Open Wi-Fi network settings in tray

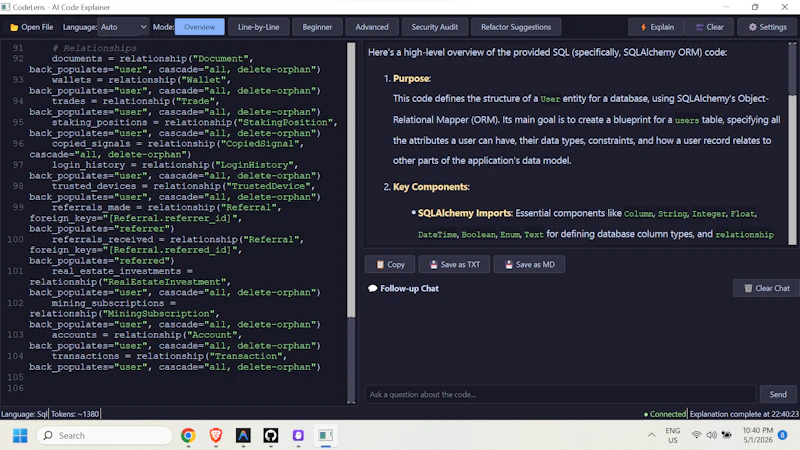pyautogui.click(x=696, y=435)
